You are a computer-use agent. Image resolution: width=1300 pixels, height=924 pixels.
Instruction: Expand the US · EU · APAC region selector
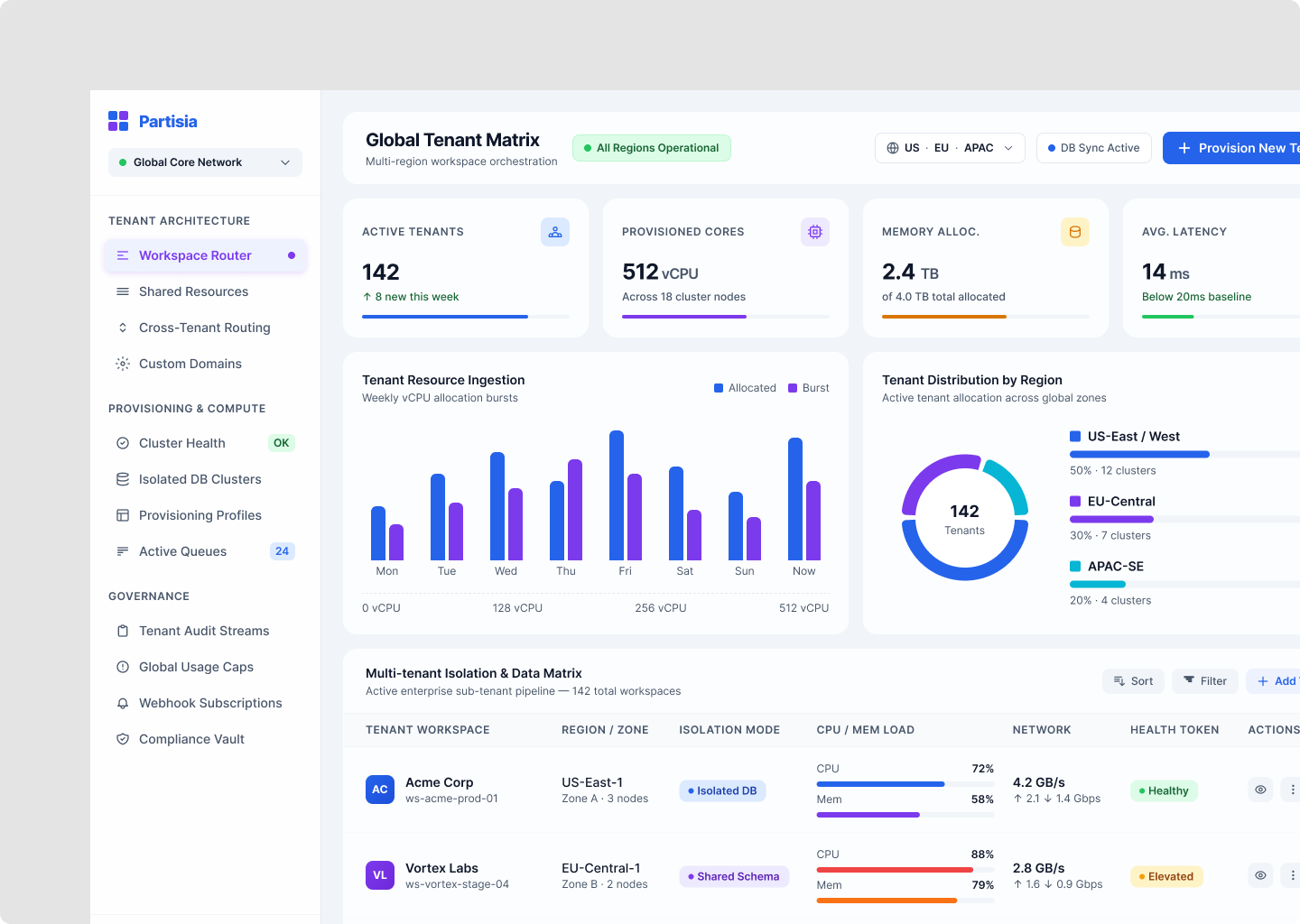(x=950, y=148)
